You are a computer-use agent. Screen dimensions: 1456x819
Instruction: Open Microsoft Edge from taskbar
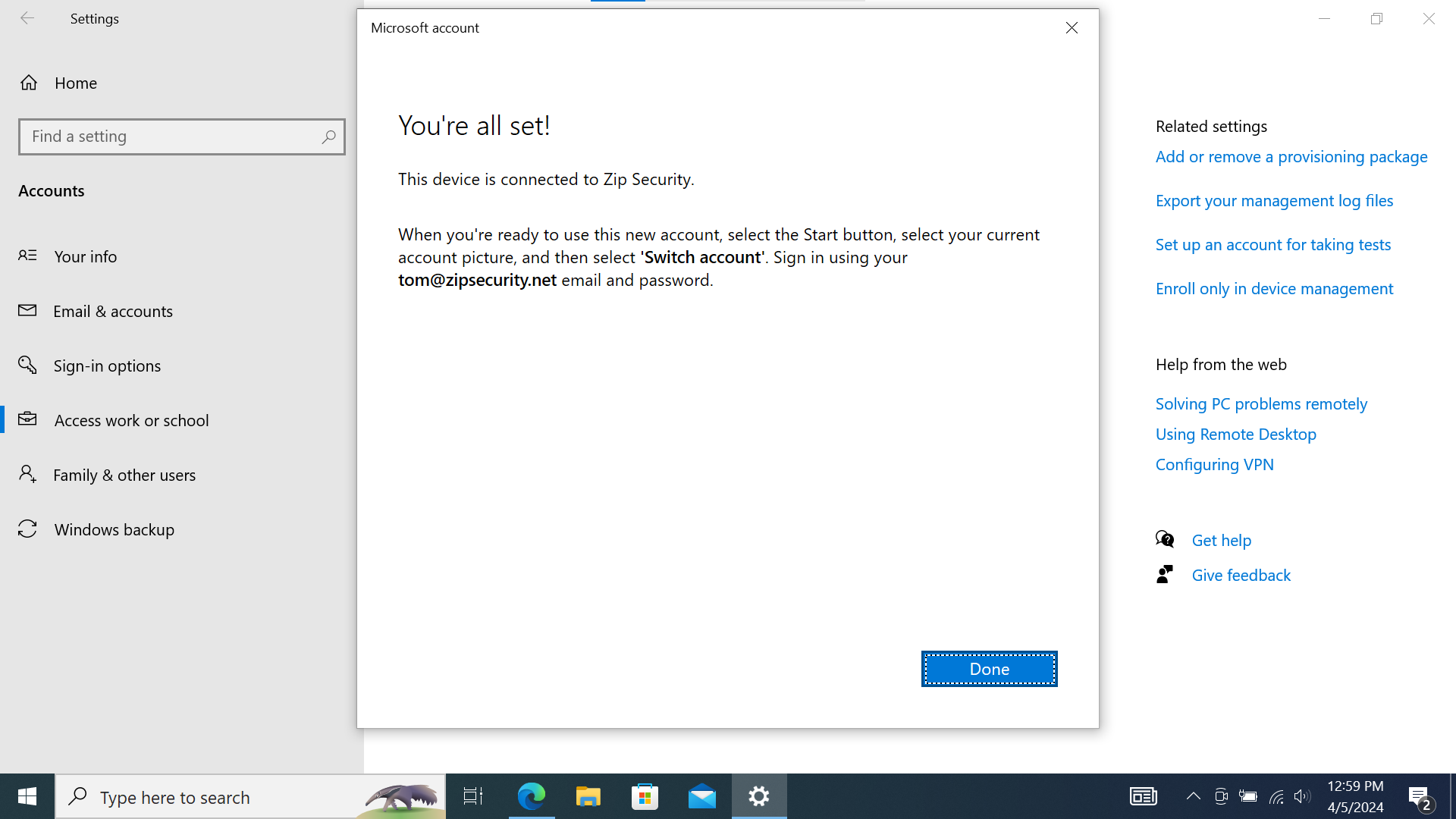click(531, 796)
